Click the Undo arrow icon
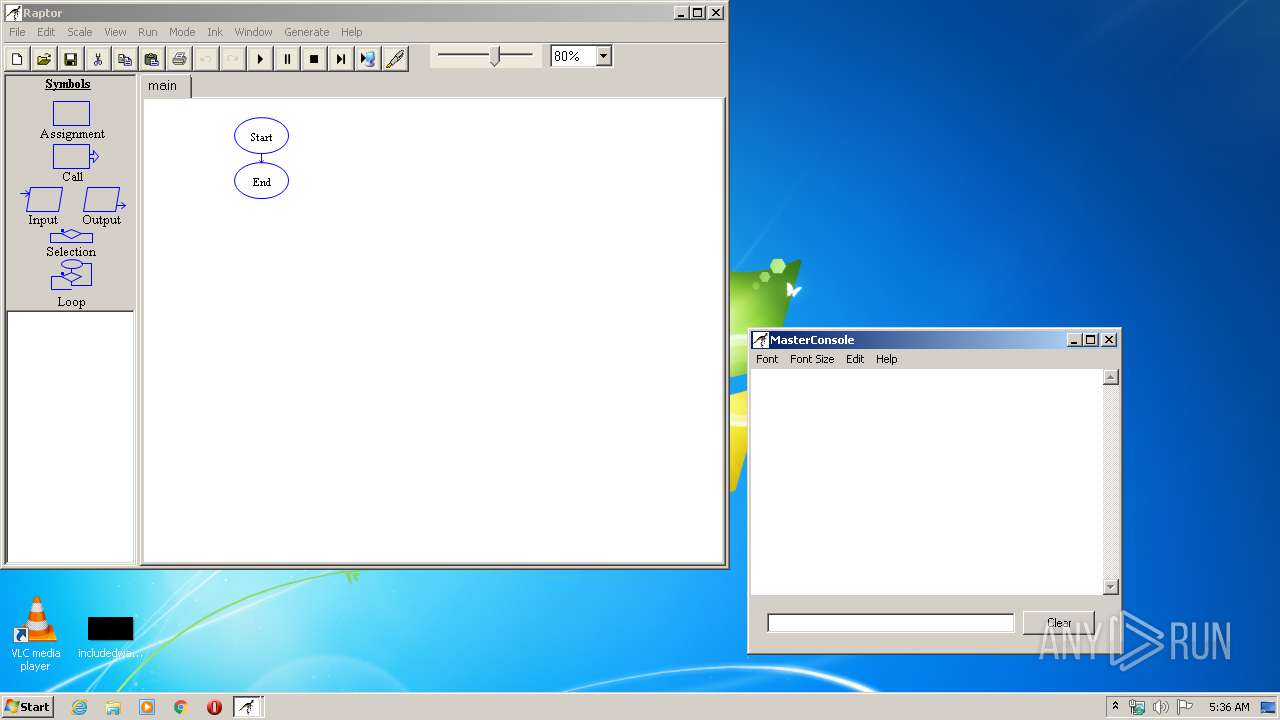 (206, 59)
